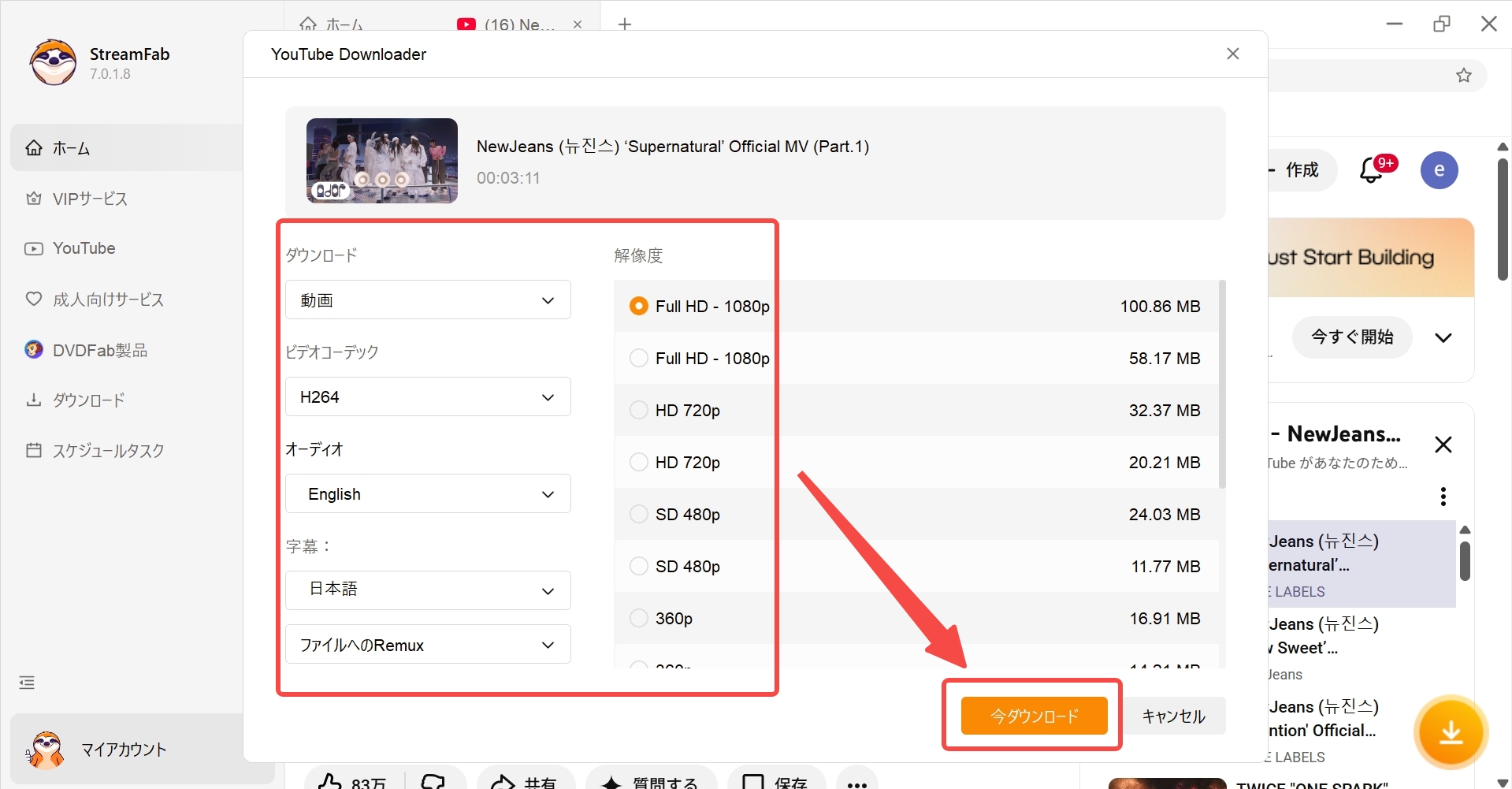Restore down the StreamFab window
Screen dimensions: 1512x789
point(1442,24)
